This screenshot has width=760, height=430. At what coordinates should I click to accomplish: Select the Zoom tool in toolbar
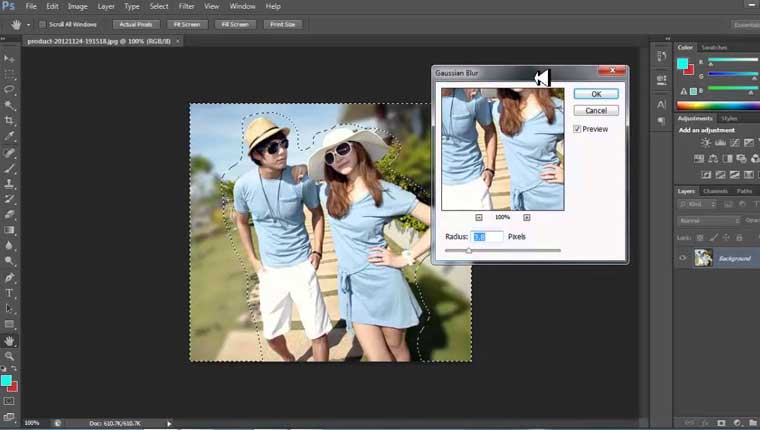point(10,356)
